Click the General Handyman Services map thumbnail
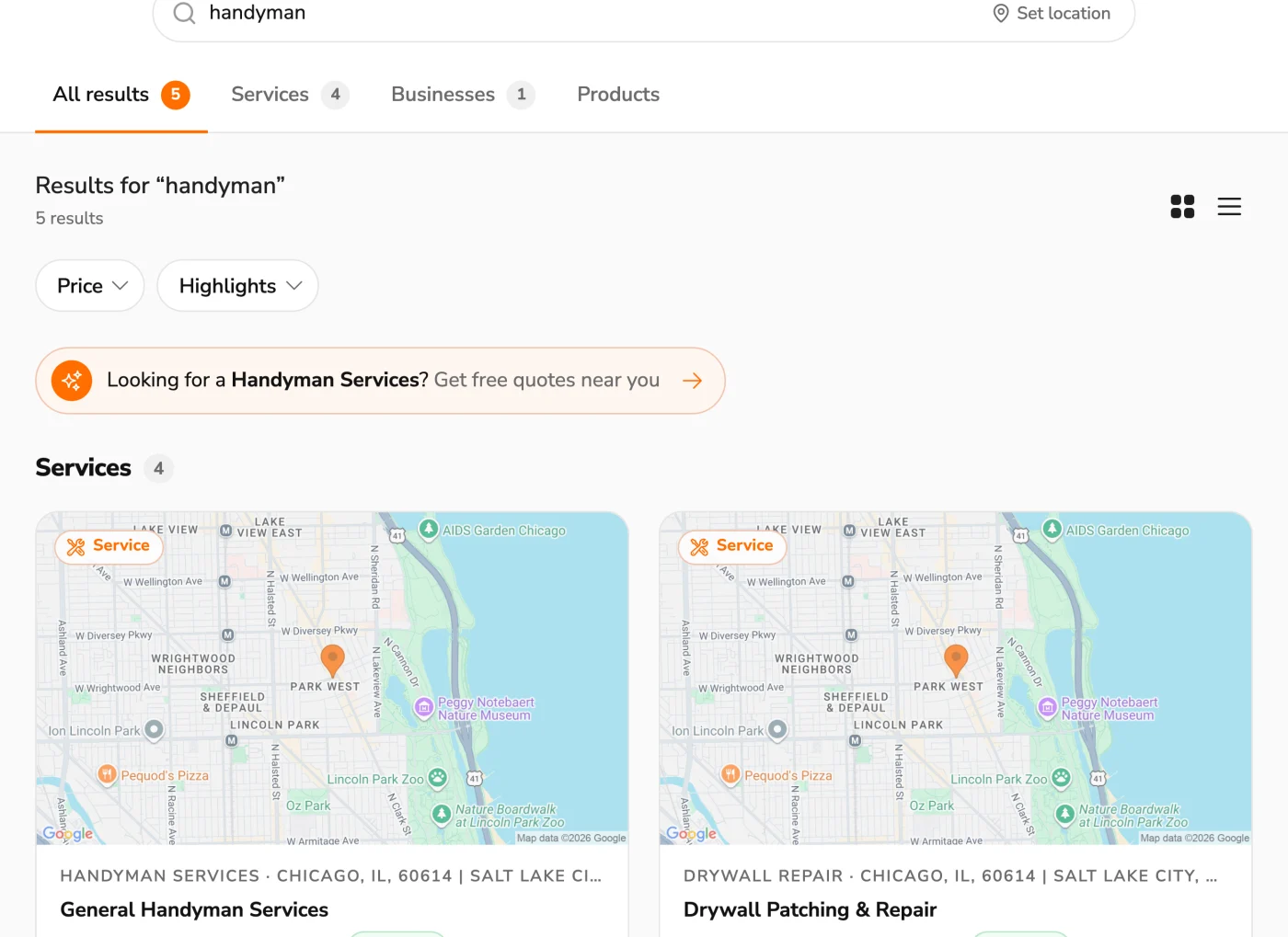This screenshot has height=937, width=1288. click(332, 679)
